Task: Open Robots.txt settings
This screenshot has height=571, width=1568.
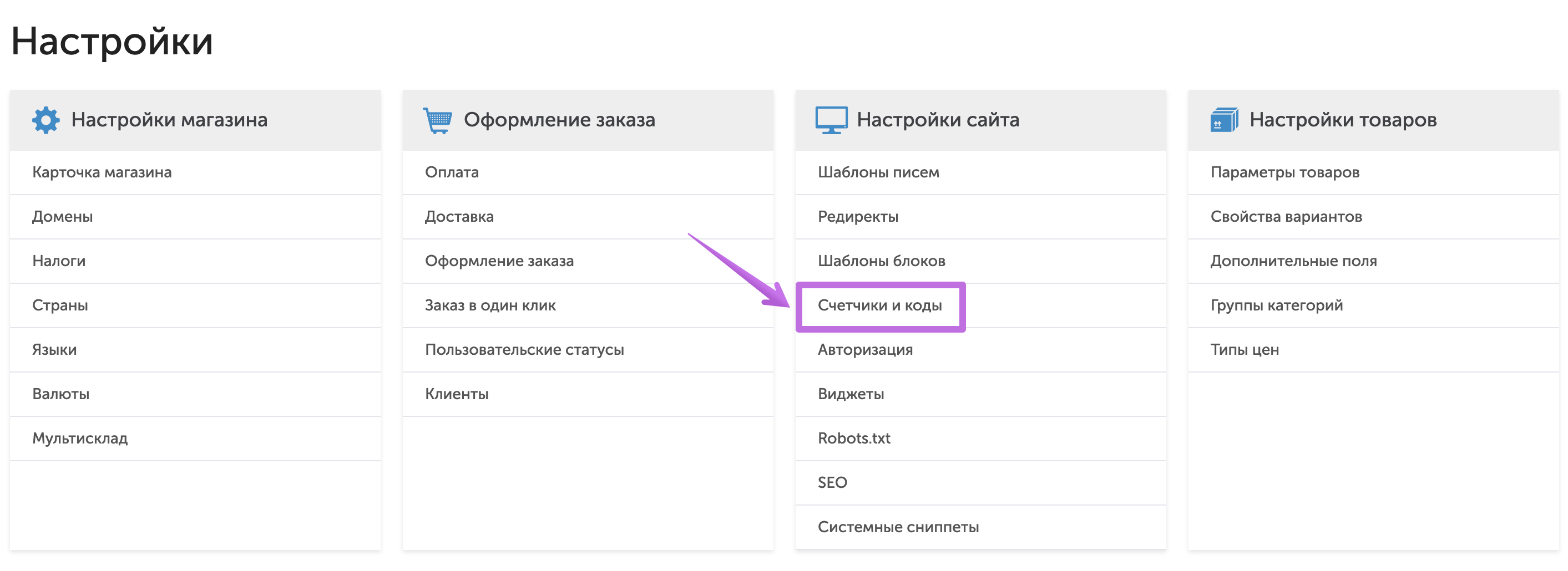Action: pos(854,439)
